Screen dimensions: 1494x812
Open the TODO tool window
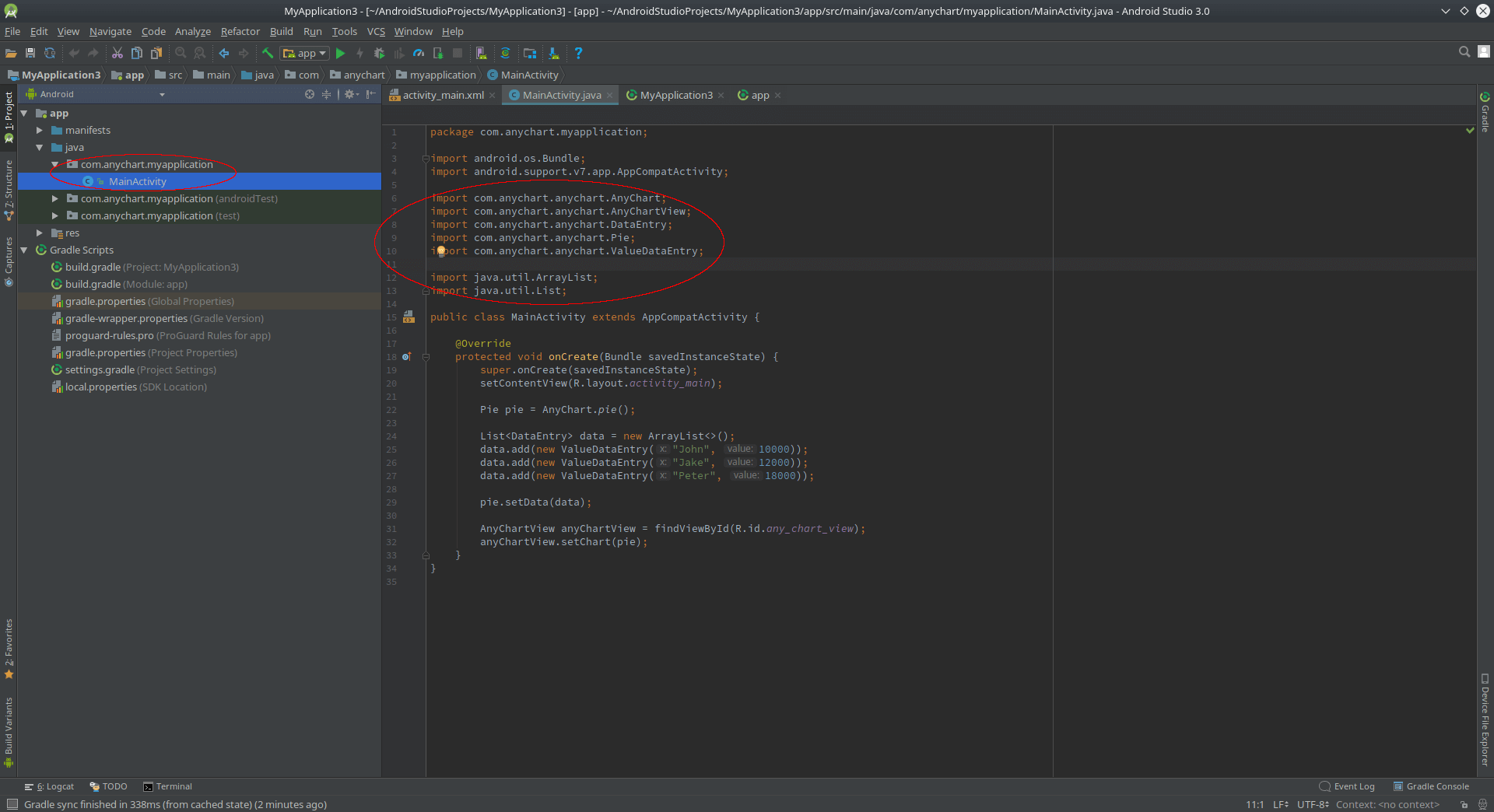[x=108, y=786]
